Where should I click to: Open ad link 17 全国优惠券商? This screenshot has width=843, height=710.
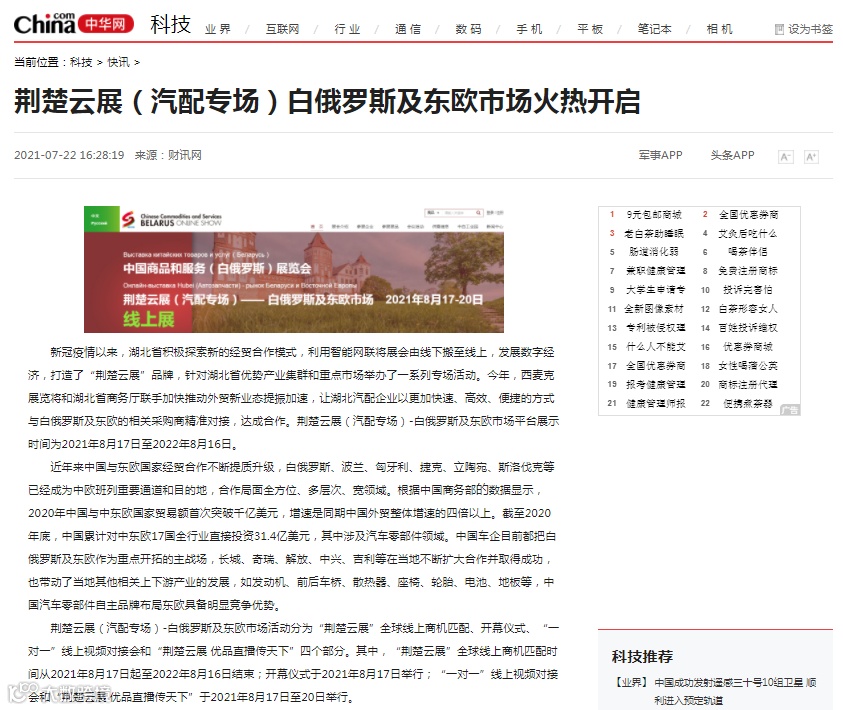655,365
